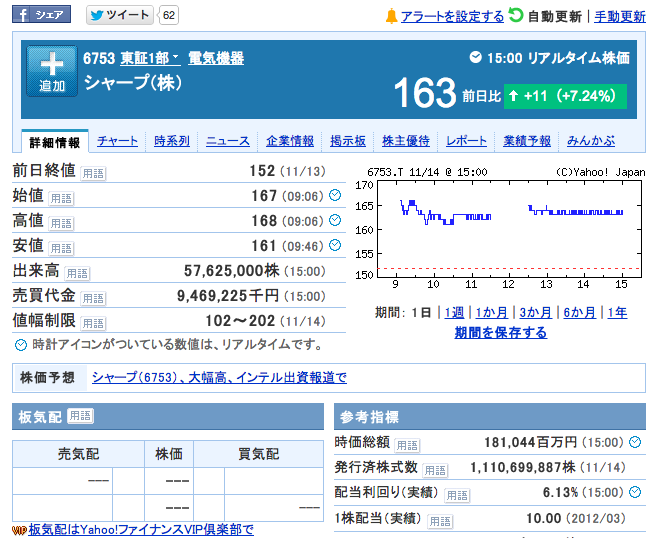Select the 1か月 chart period
Viewport: 650px width, 538px height.
(x=492, y=313)
